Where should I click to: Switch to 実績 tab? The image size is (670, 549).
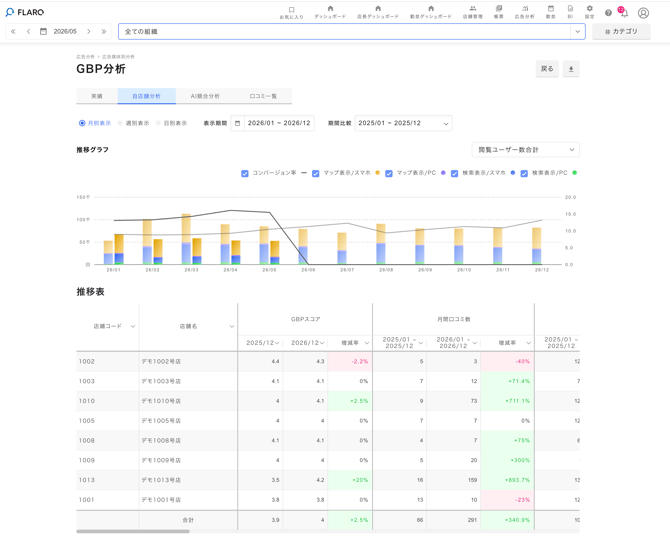point(97,96)
